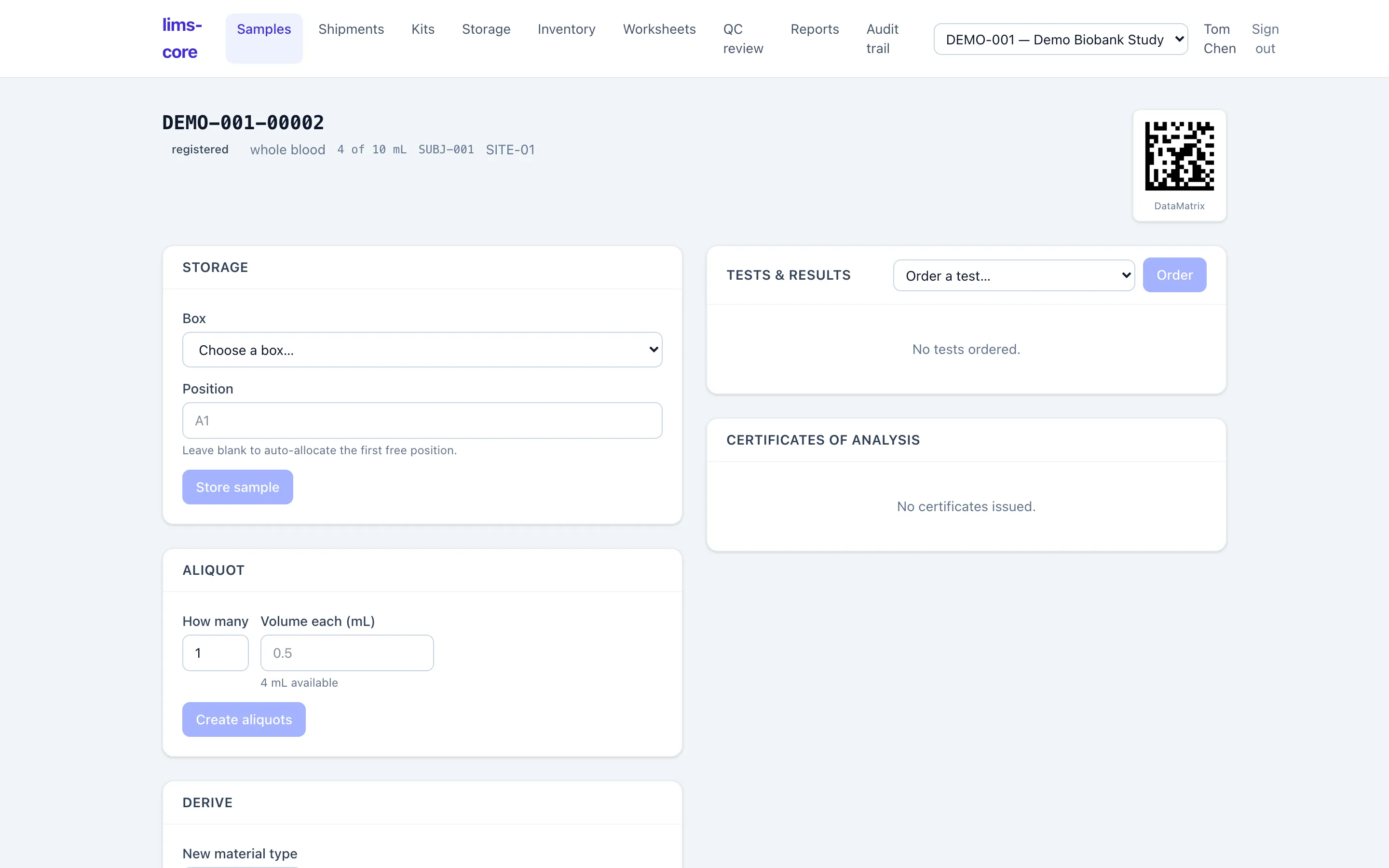The width and height of the screenshot is (1389, 868).
Task: Expand the Choose a box dropdown
Action: pyautogui.click(x=422, y=350)
